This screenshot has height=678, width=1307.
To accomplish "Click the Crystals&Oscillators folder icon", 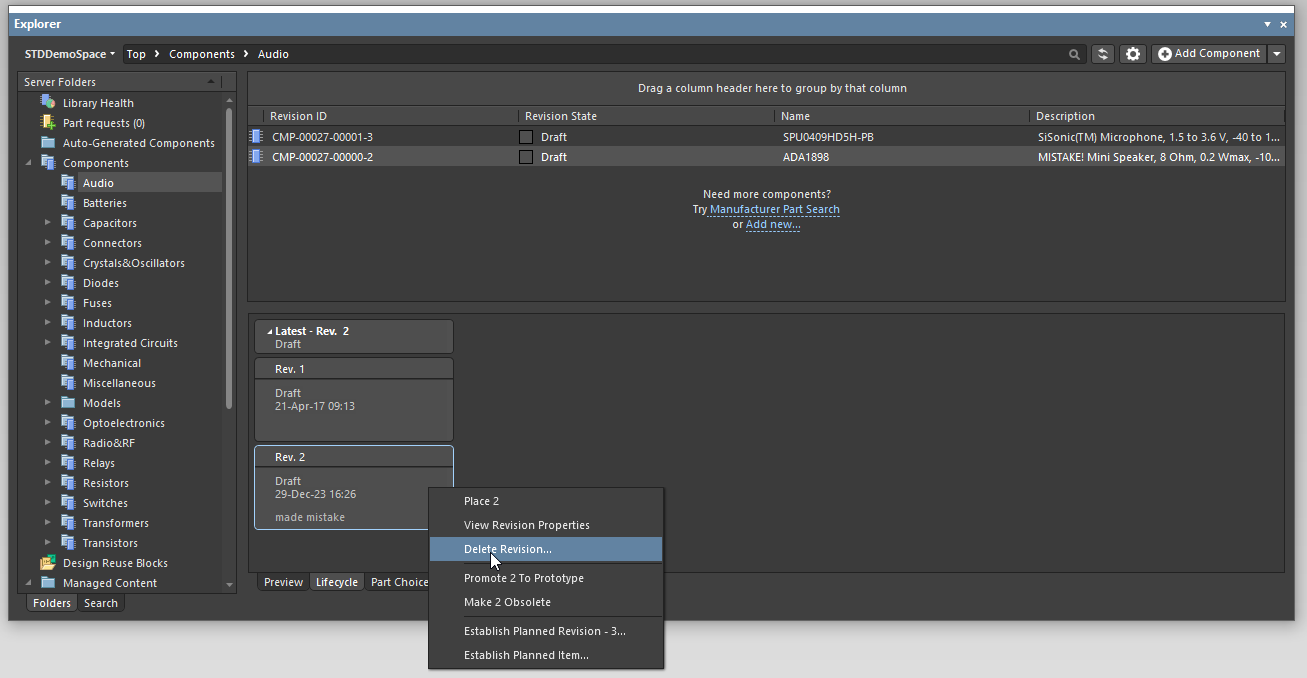I will coord(68,262).
